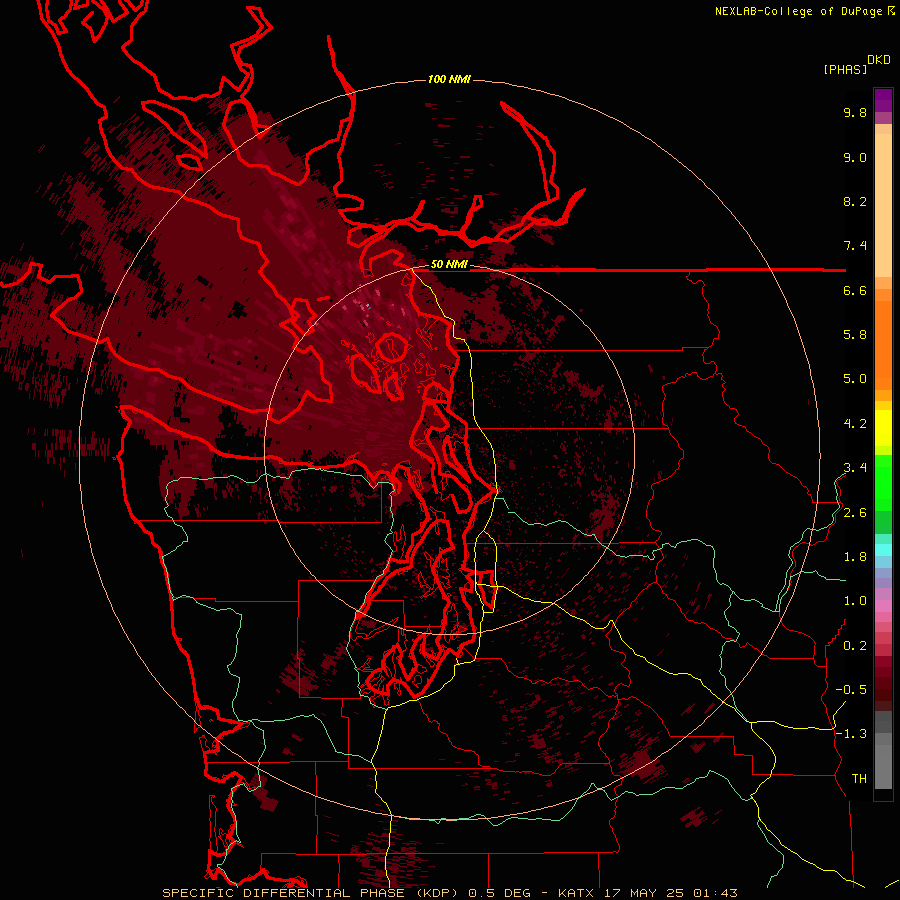Click the 8.2 value on the scale
The height and width of the screenshot is (900, 900).
coord(855,201)
